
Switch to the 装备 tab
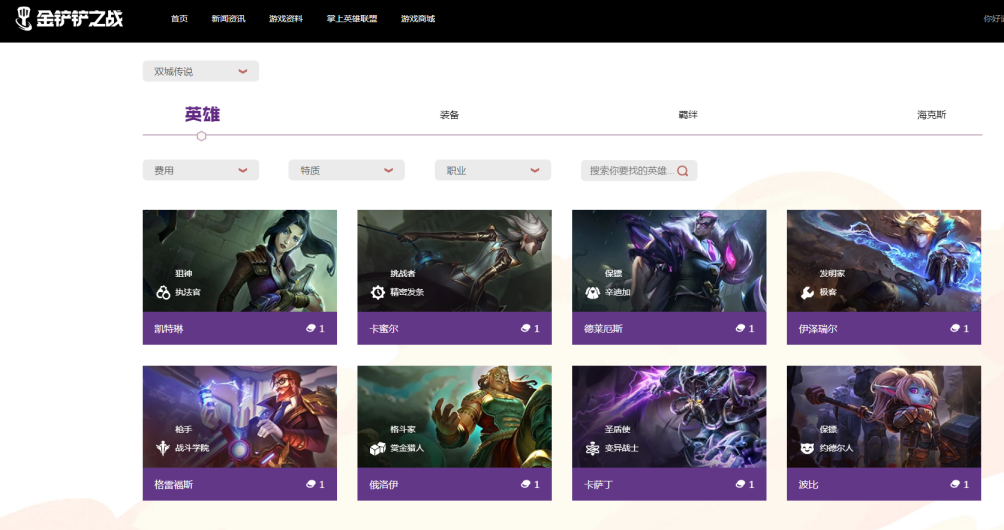point(449,115)
